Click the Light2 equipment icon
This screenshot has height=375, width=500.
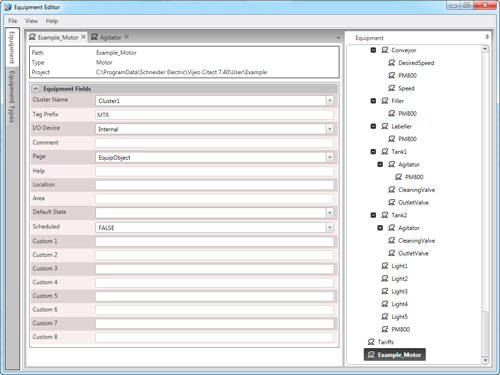coord(385,278)
